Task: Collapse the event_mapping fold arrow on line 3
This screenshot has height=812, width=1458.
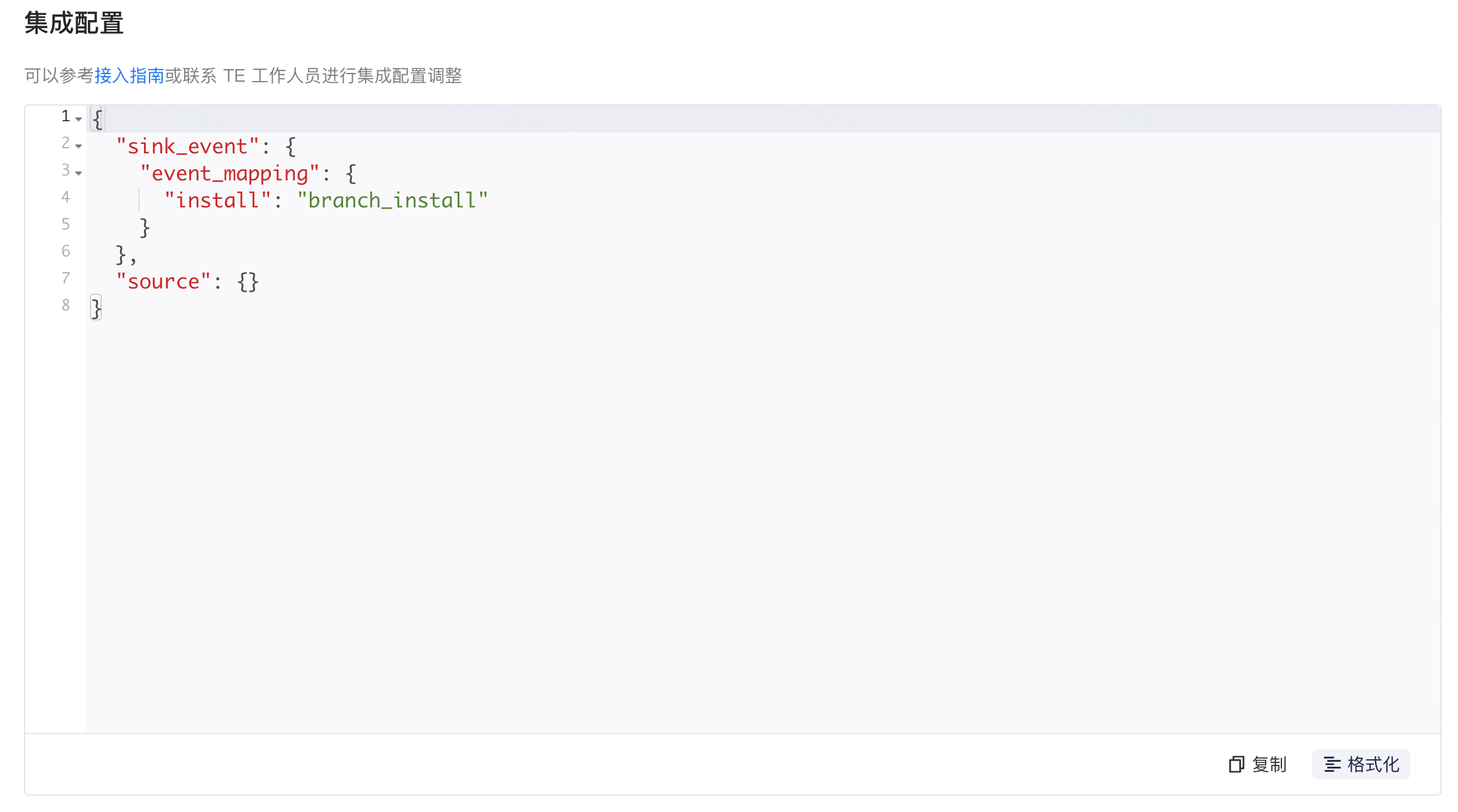Action: click(x=79, y=173)
